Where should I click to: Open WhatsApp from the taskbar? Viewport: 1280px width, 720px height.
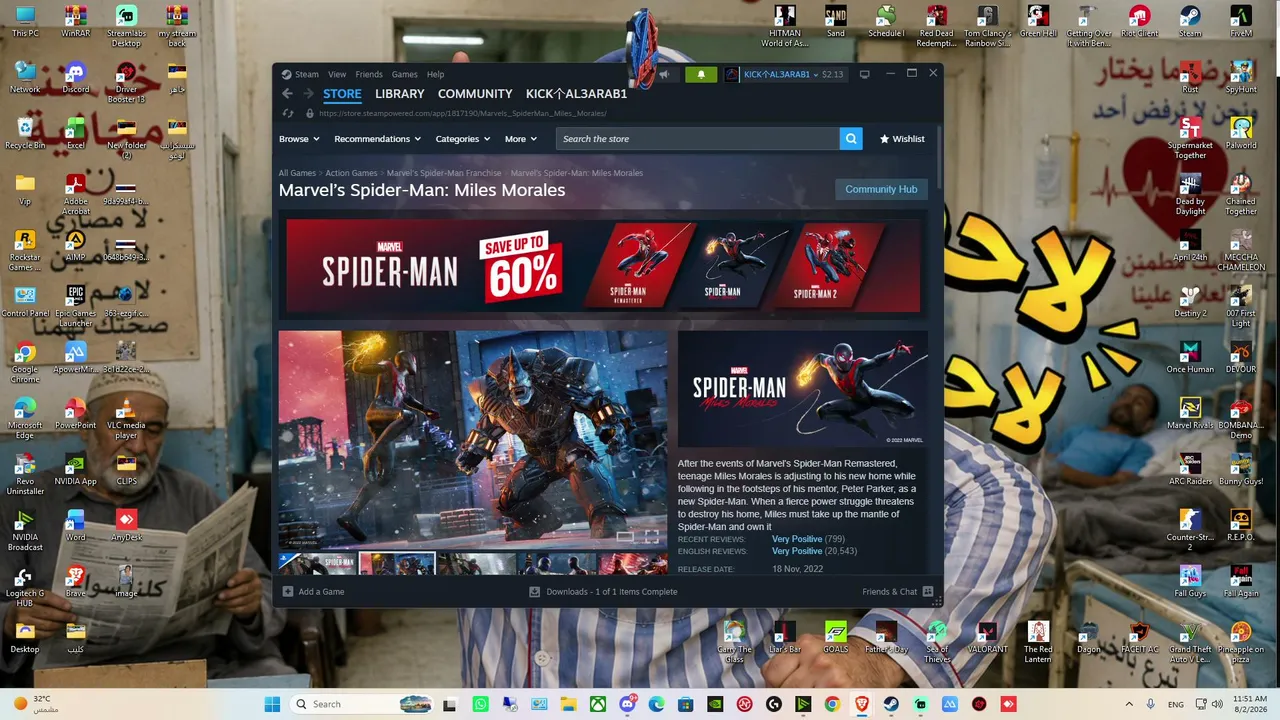coord(481,704)
